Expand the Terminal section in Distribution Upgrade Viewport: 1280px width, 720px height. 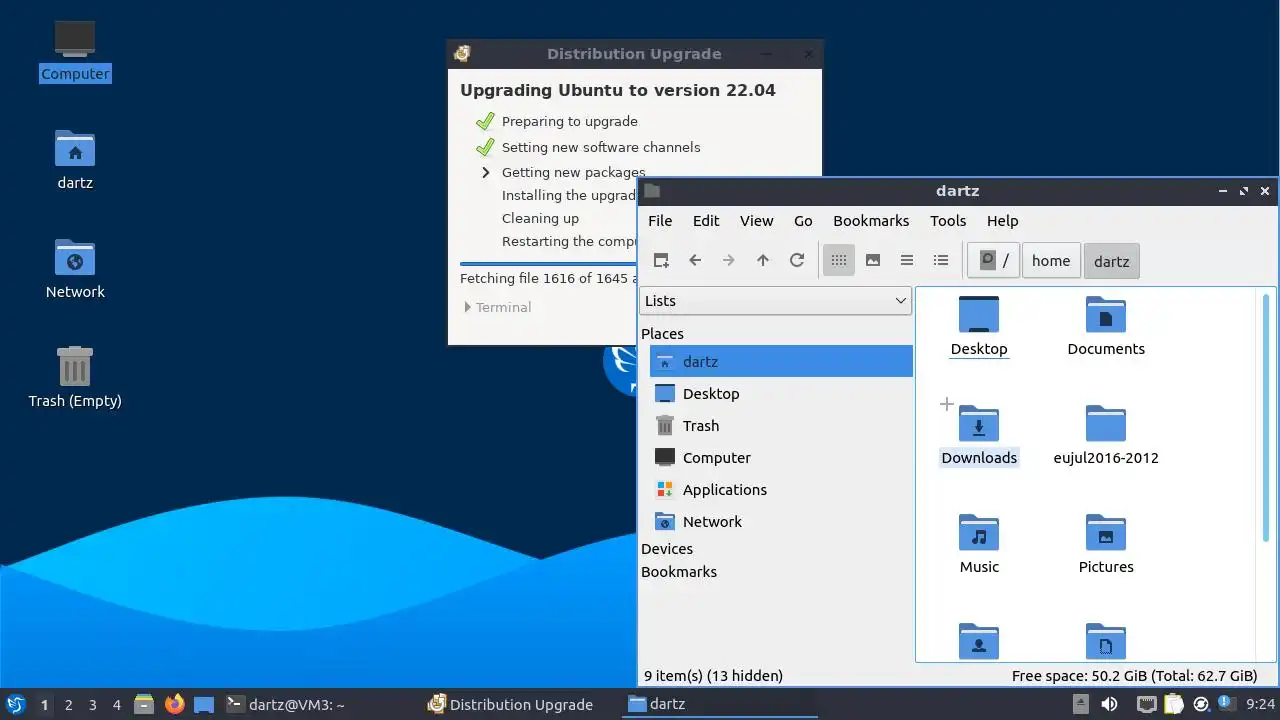tap(498, 307)
